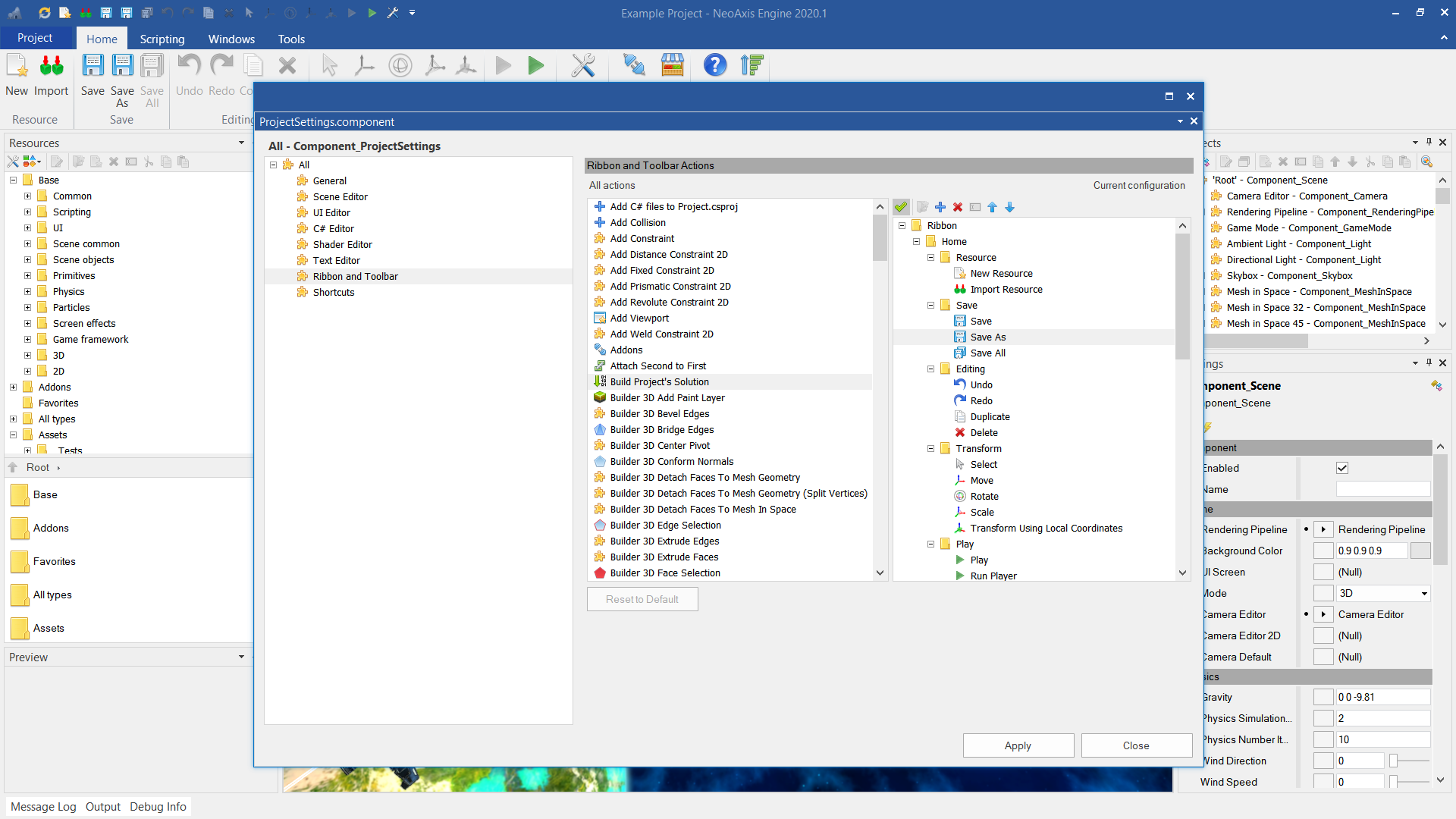Viewport: 1456px width, 819px height.
Task: Toggle the green checkmark enable button
Action: (x=901, y=207)
